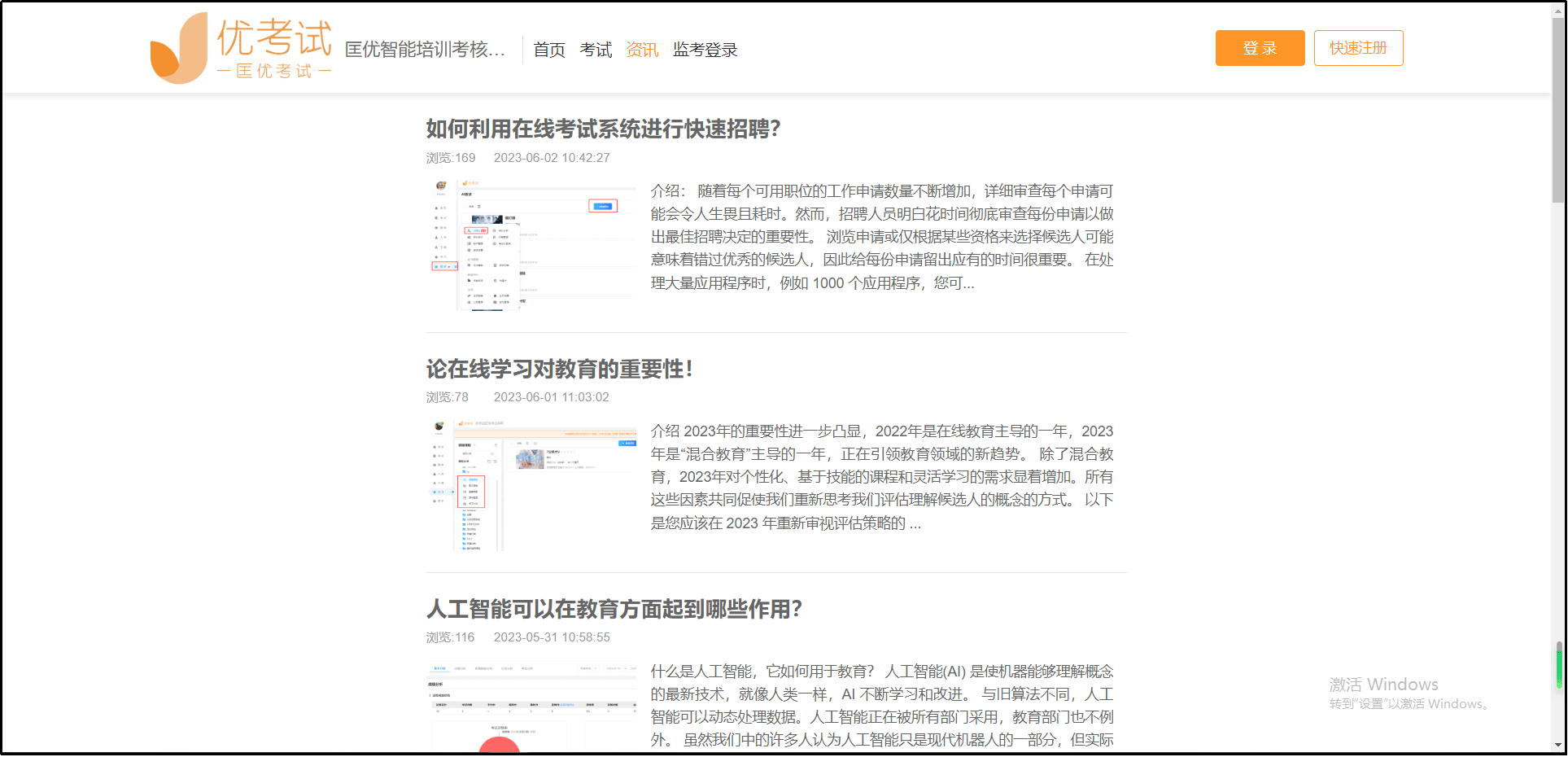Click the AI education article thumbnail
Viewport: 1568px width, 757px height.
tap(533, 707)
